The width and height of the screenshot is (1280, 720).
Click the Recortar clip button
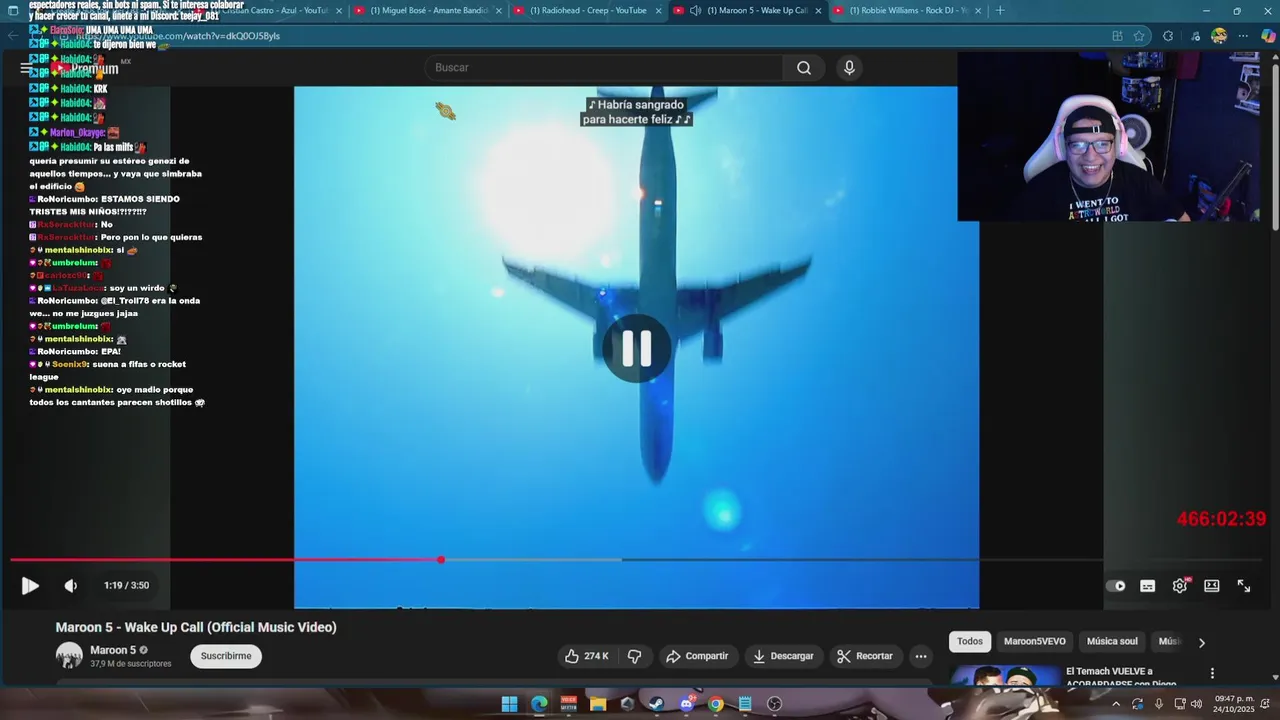tap(865, 656)
